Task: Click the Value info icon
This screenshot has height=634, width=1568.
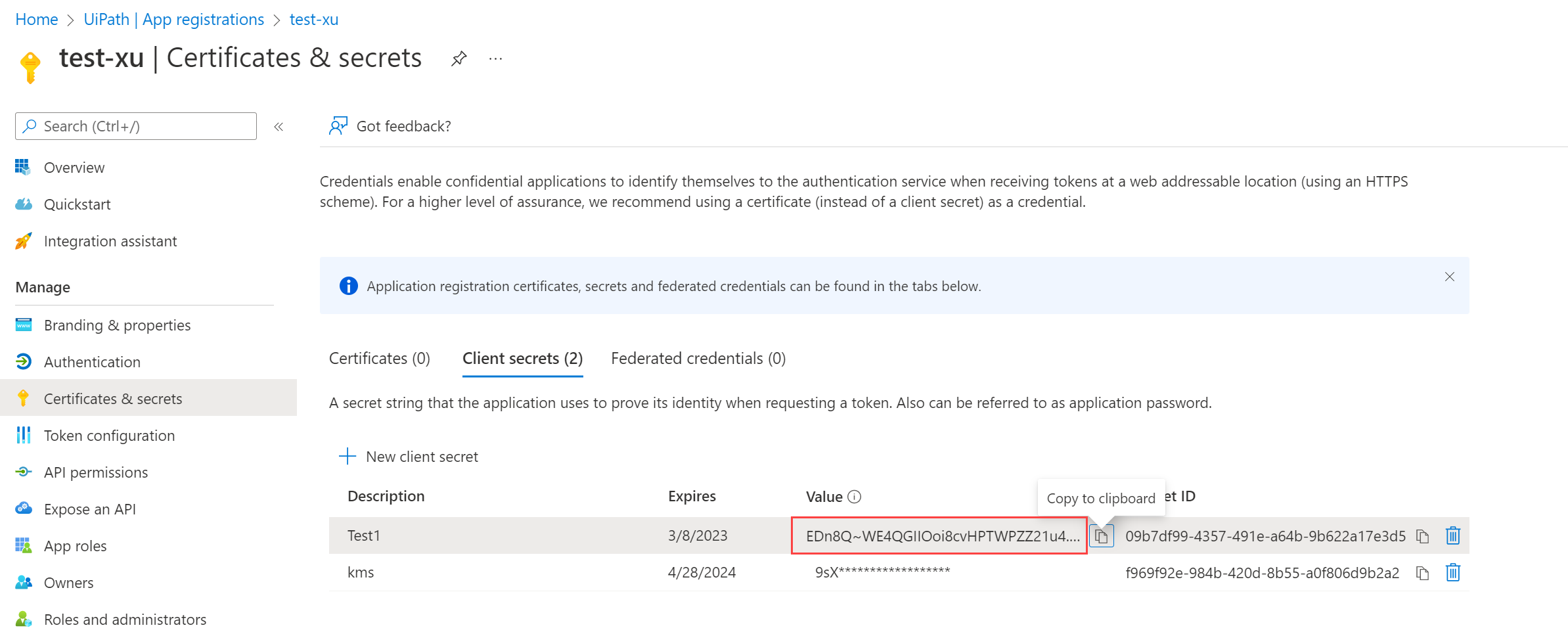Action: pos(854,497)
